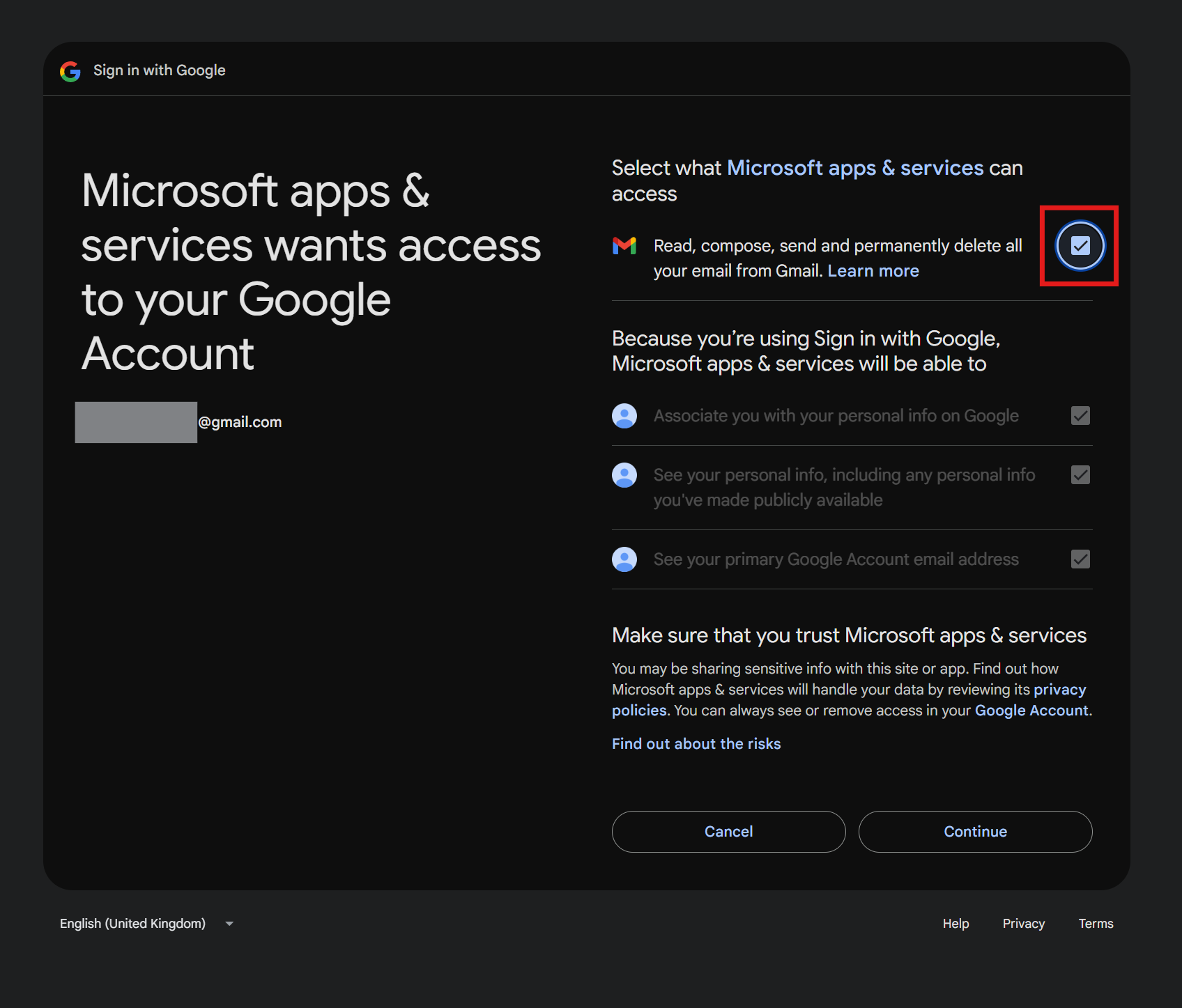Open the Learn more link about Gmail access

point(873,271)
